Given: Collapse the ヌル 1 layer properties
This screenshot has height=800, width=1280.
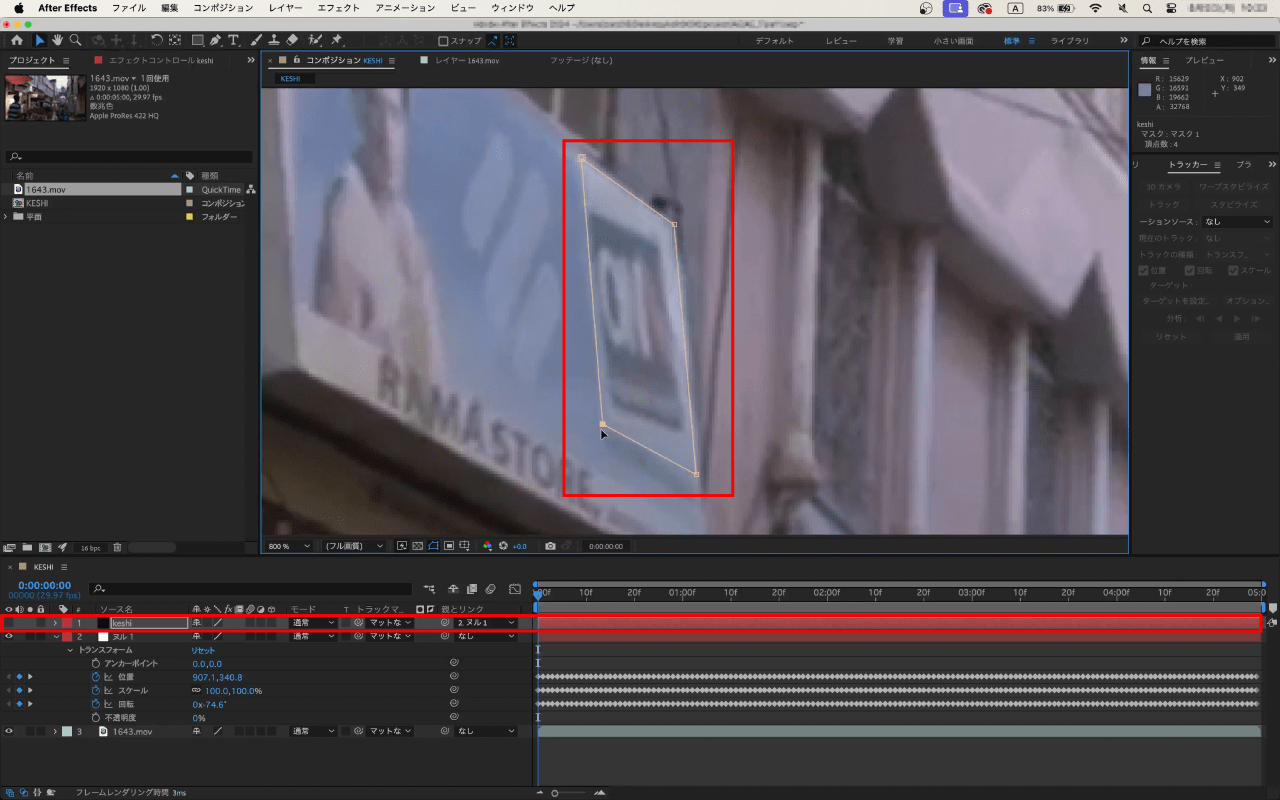Looking at the screenshot, I should [x=55, y=636].
